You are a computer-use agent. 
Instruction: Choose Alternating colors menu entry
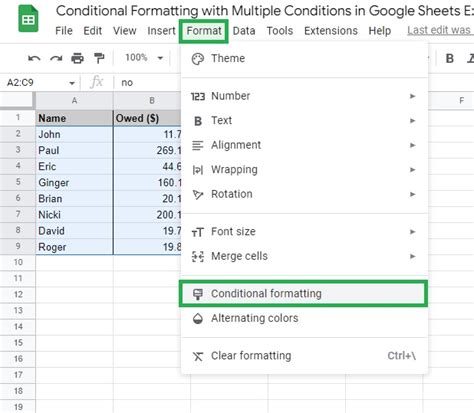(x=304, y=318)
